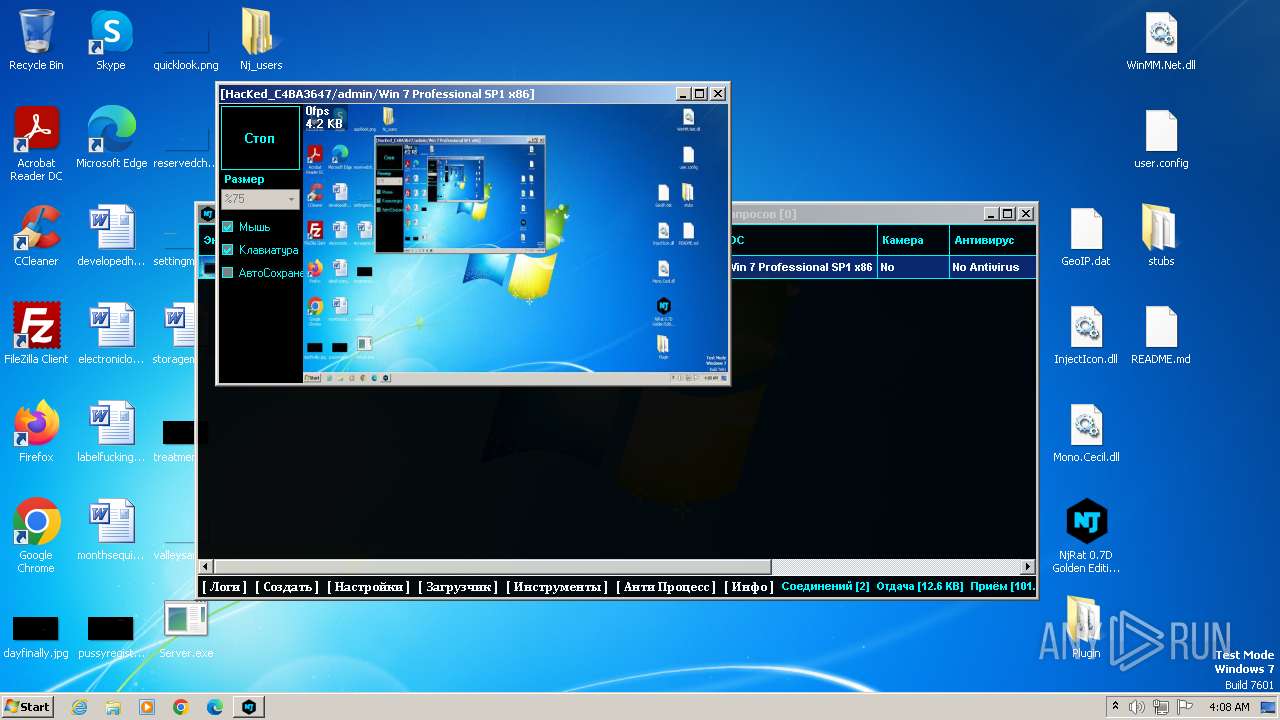Select the README.md file icon
Screen dimensions: 1280x720
tap(1161, 334)
